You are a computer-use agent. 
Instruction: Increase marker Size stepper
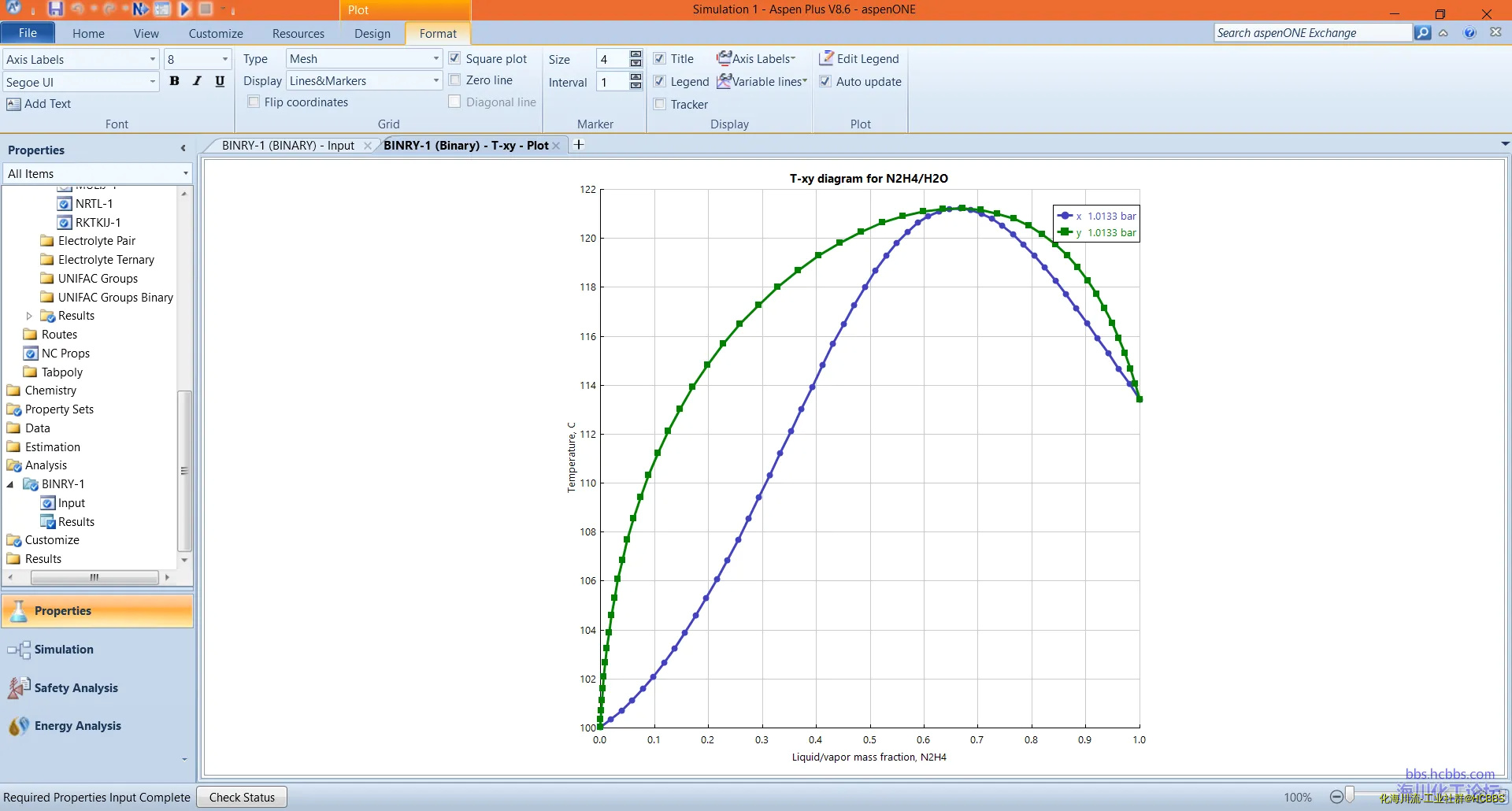point(636,54)
